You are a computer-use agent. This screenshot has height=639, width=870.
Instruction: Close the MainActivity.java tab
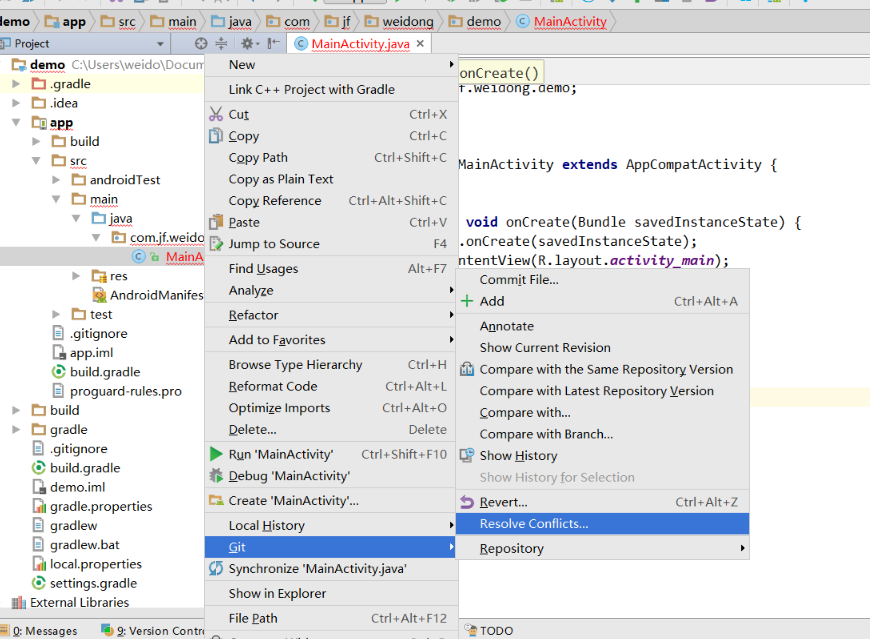click(x=421, y=43)
